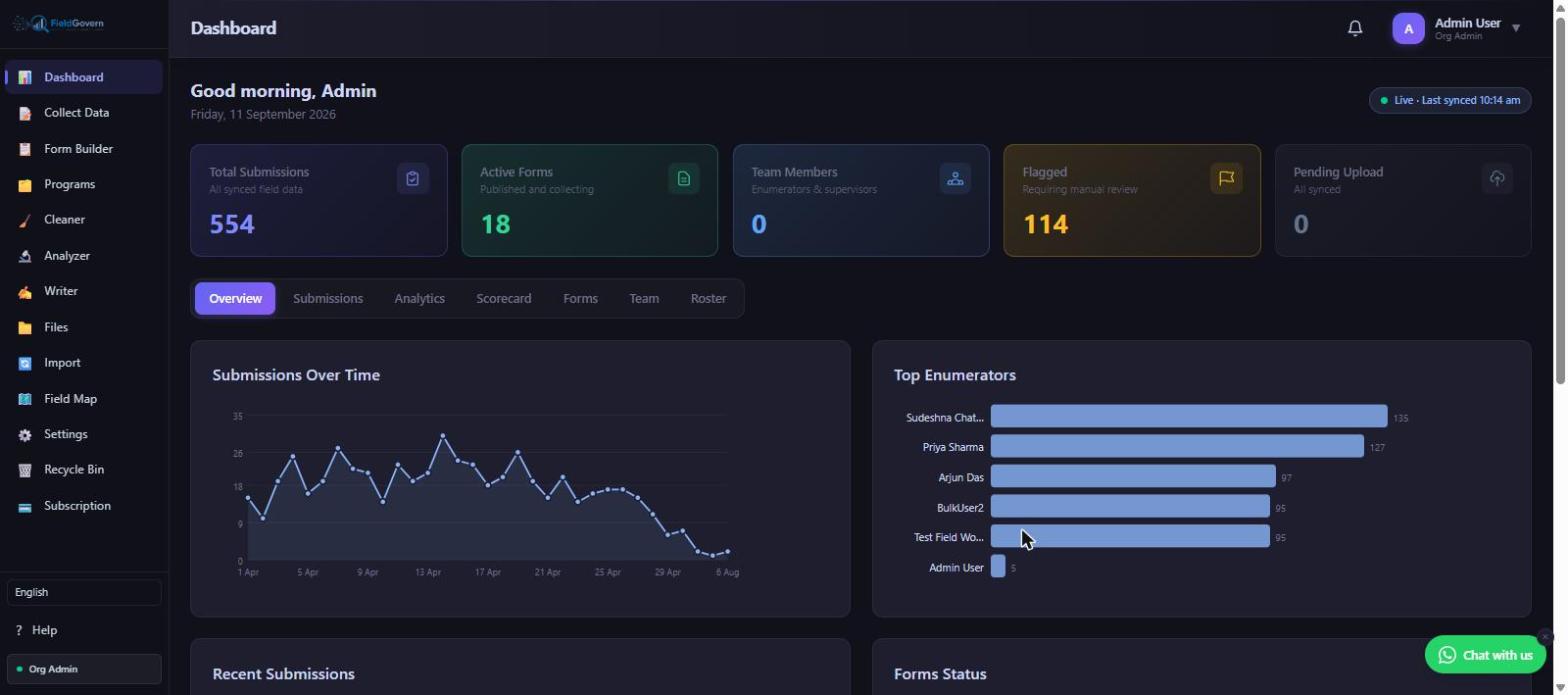The height and width of the screenshot is (695, 1568).
Task: Click the Collect Data sidebar icon
Action: pyautogui.click(x=25, y=113)
